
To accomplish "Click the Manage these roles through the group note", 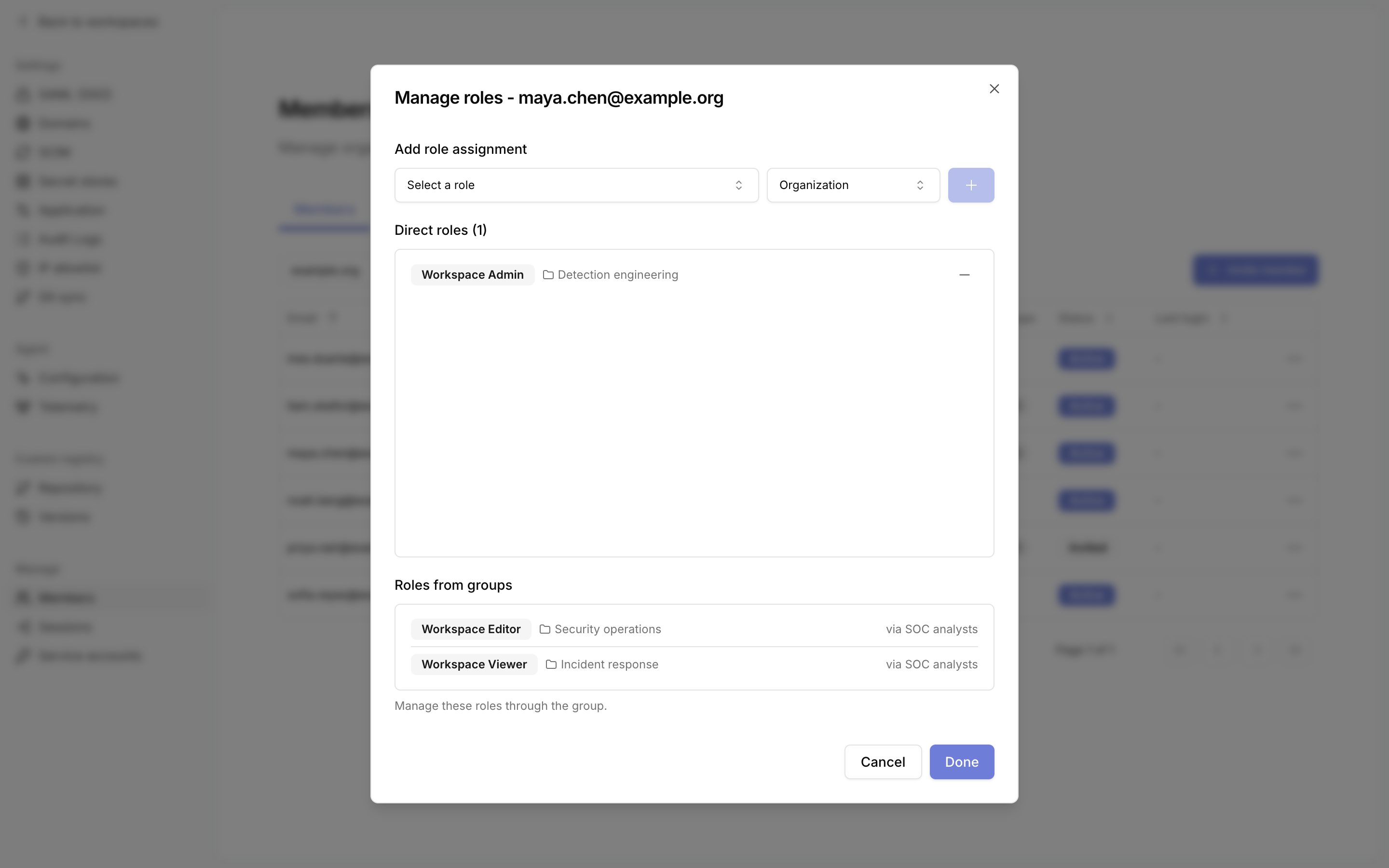I will [x=501, y=705].
